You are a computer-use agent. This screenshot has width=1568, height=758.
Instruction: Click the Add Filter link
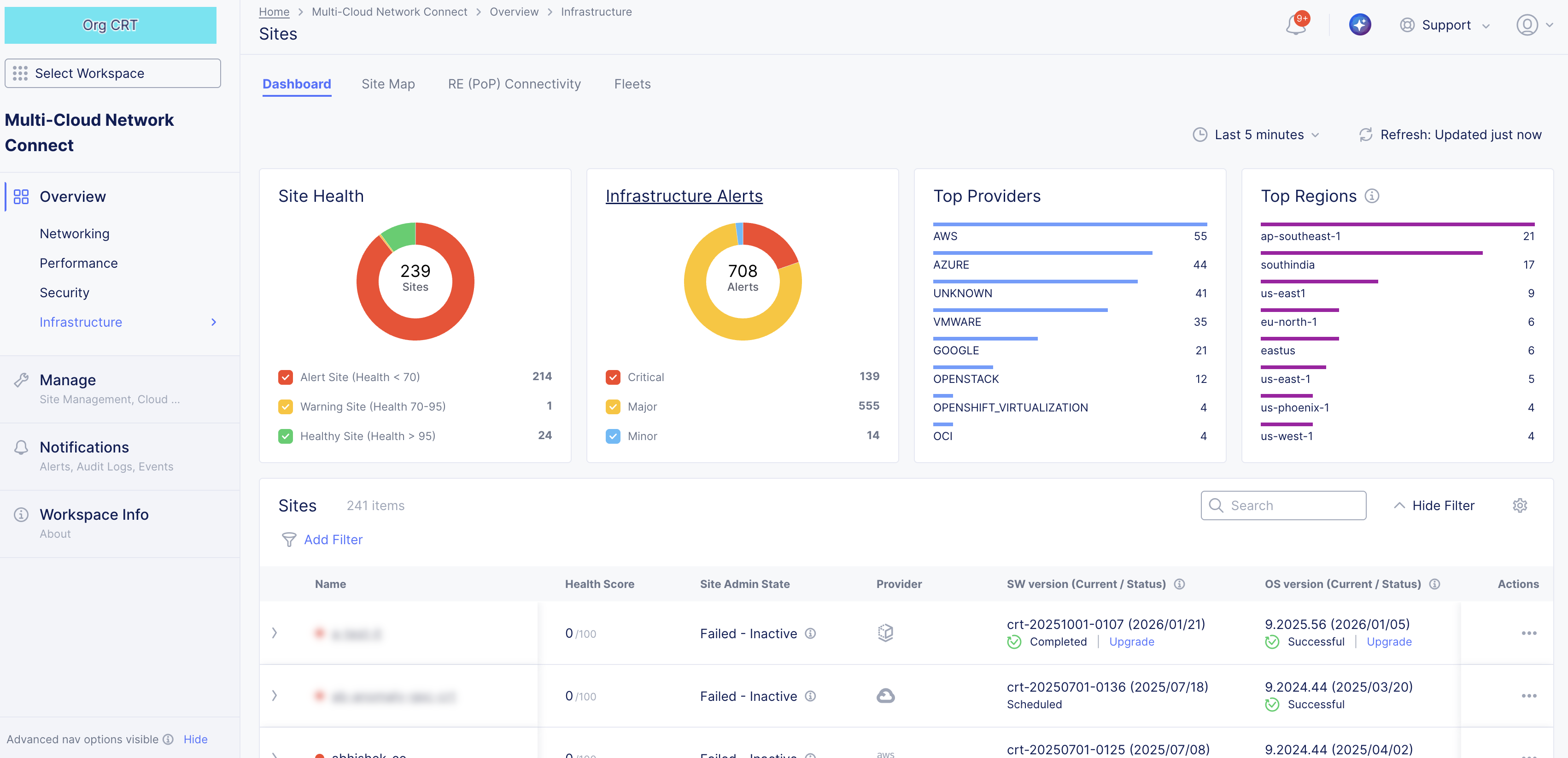[333, 540]
